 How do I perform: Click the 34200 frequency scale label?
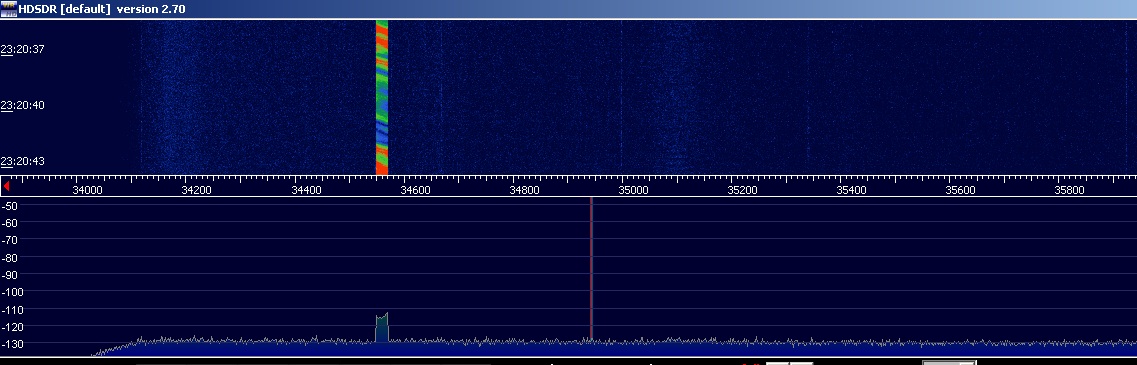196,190
